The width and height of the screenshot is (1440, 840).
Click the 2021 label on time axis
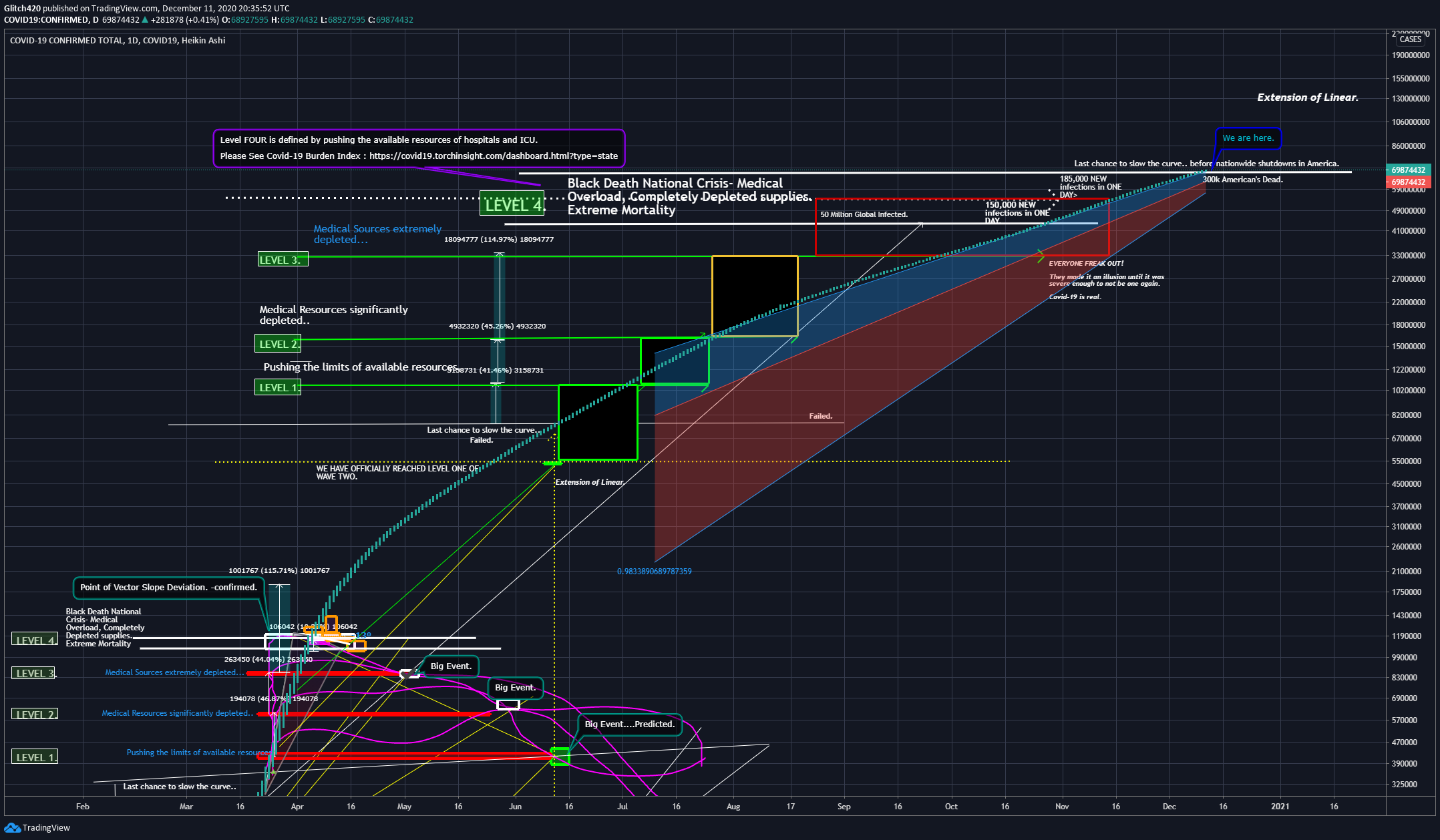pos(1280,807)
